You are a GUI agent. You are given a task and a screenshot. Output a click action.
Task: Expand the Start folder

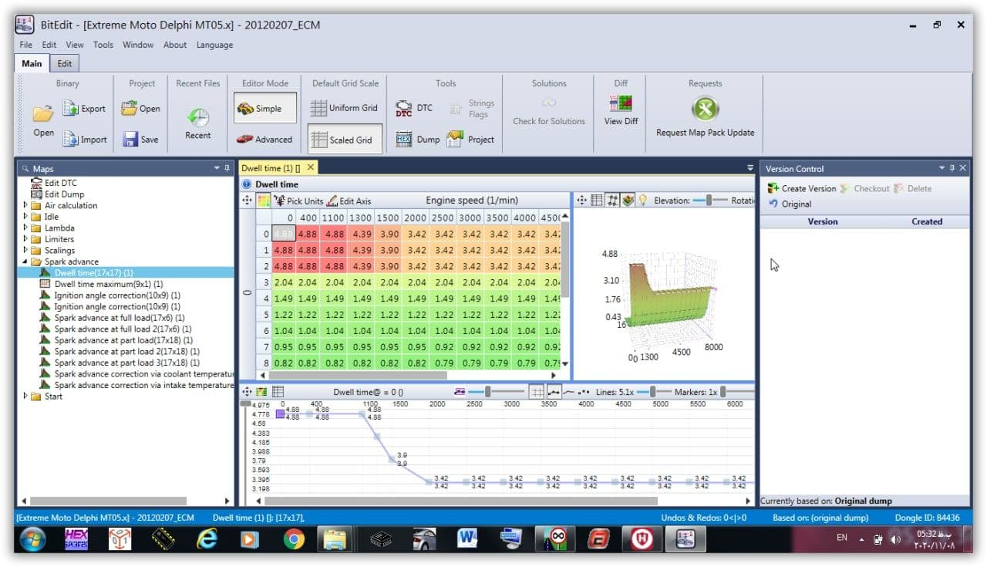pos(25,396)
